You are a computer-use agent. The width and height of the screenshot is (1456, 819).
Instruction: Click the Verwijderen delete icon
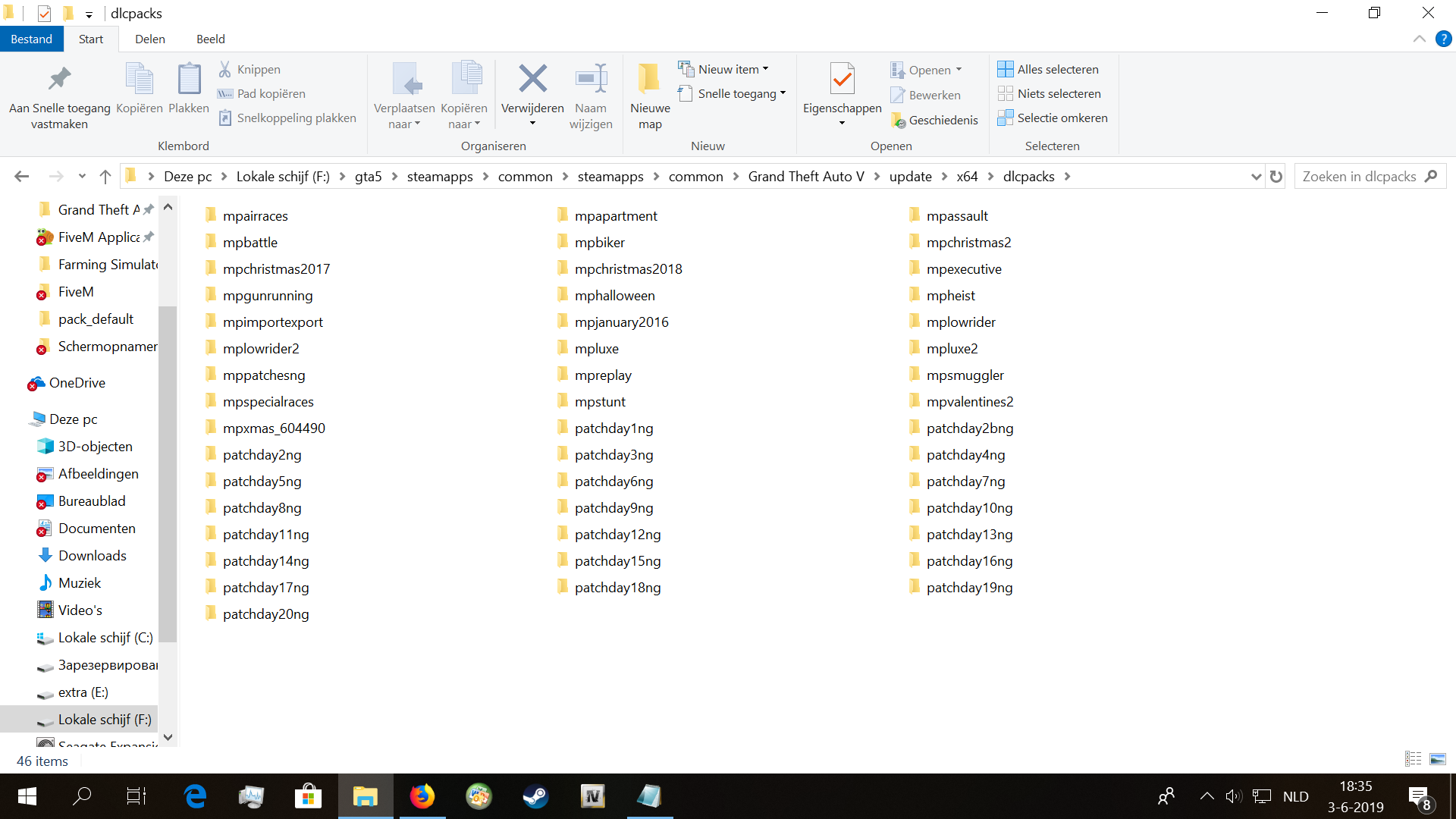pyautogui.click(x=532, y=79)
